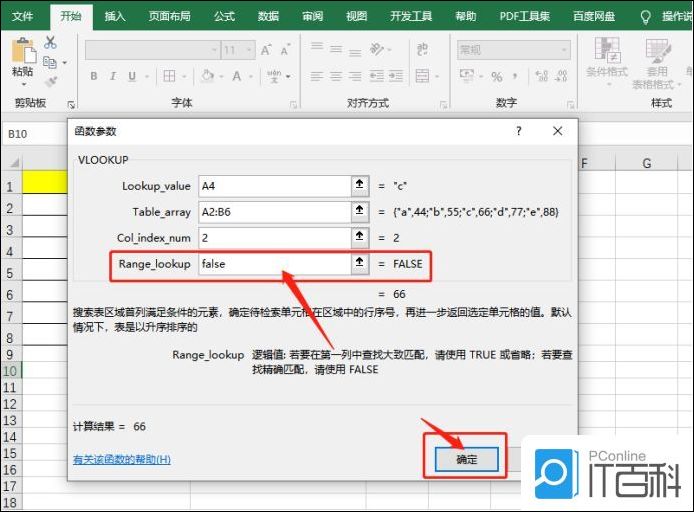Click Increase Decimal icon
This screenshot has width=694, height=512.
(542, 76)
